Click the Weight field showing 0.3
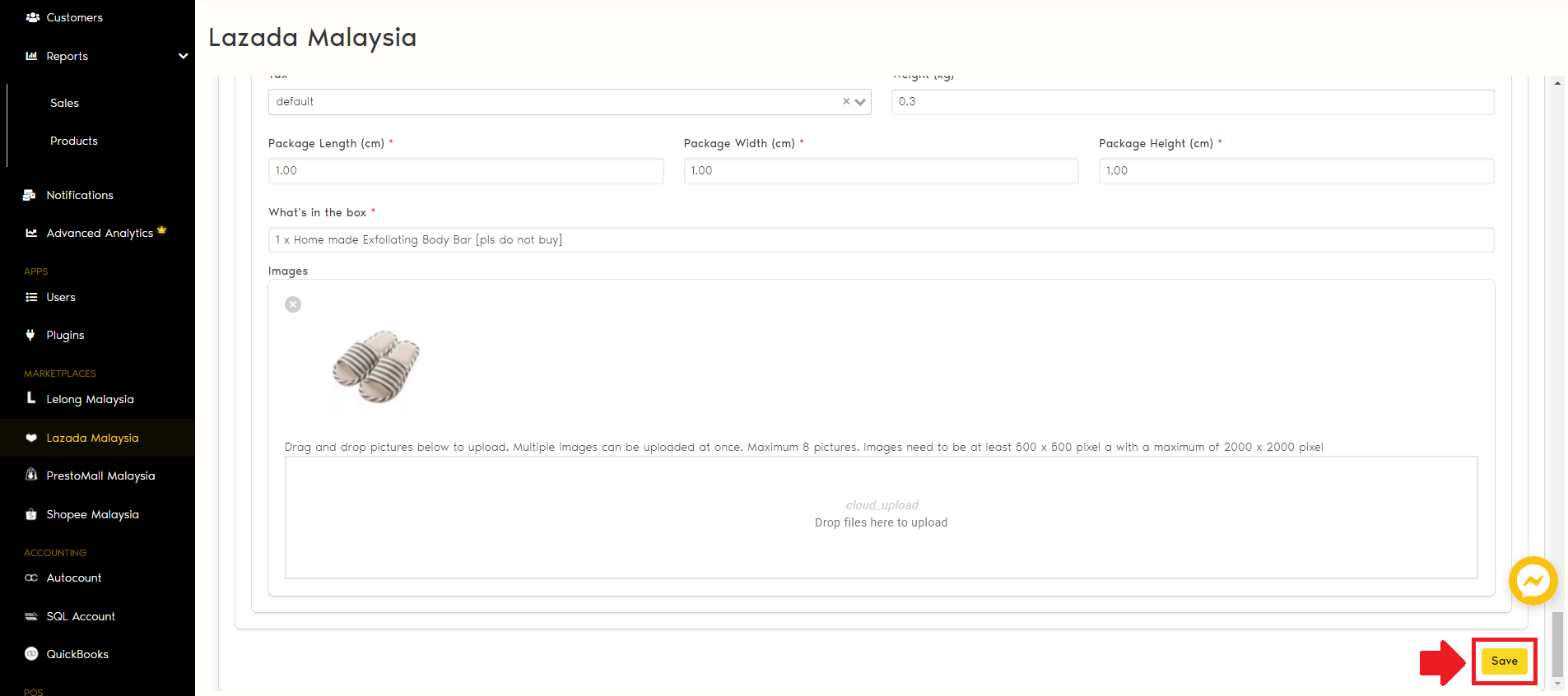Image resolution: width=1568 pixels, height=696 pixels. [x=1193, y=102]
